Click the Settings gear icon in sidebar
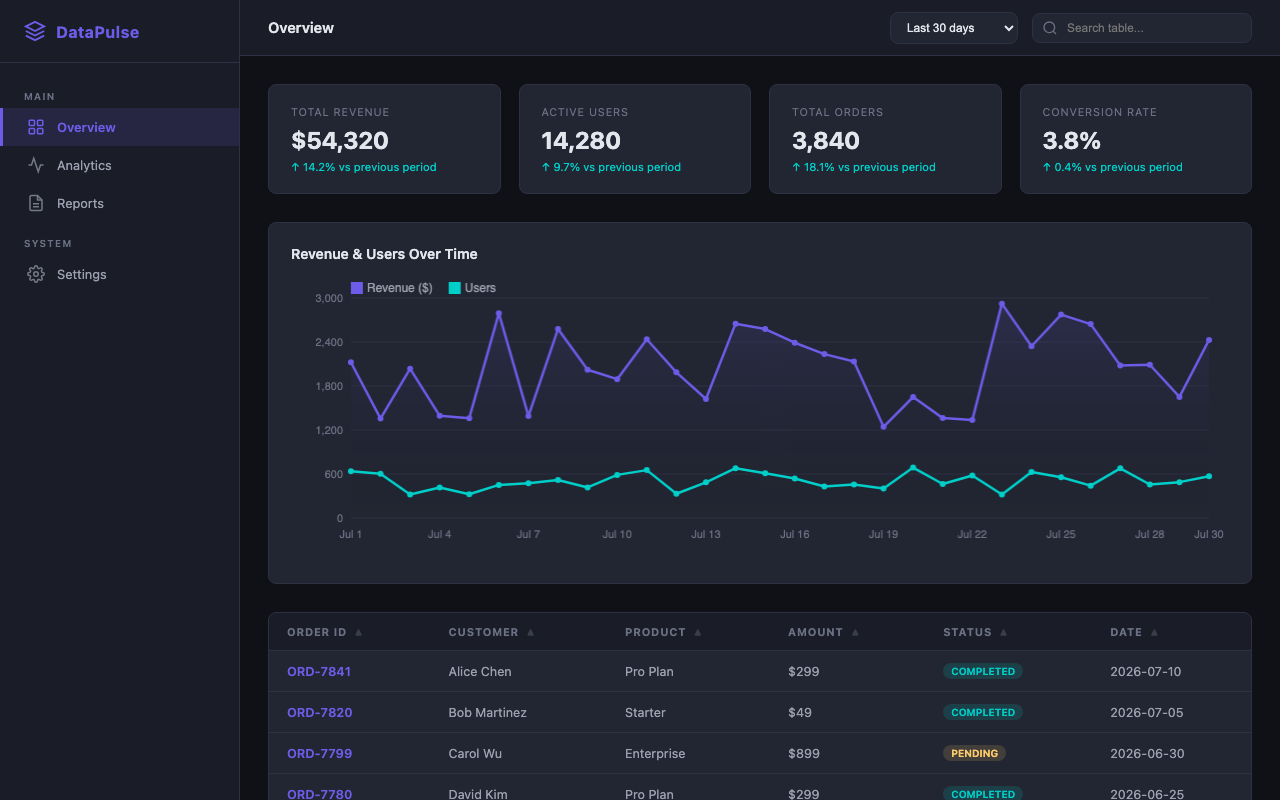This screenshot has width=1280, height=800. coord(36,274)
